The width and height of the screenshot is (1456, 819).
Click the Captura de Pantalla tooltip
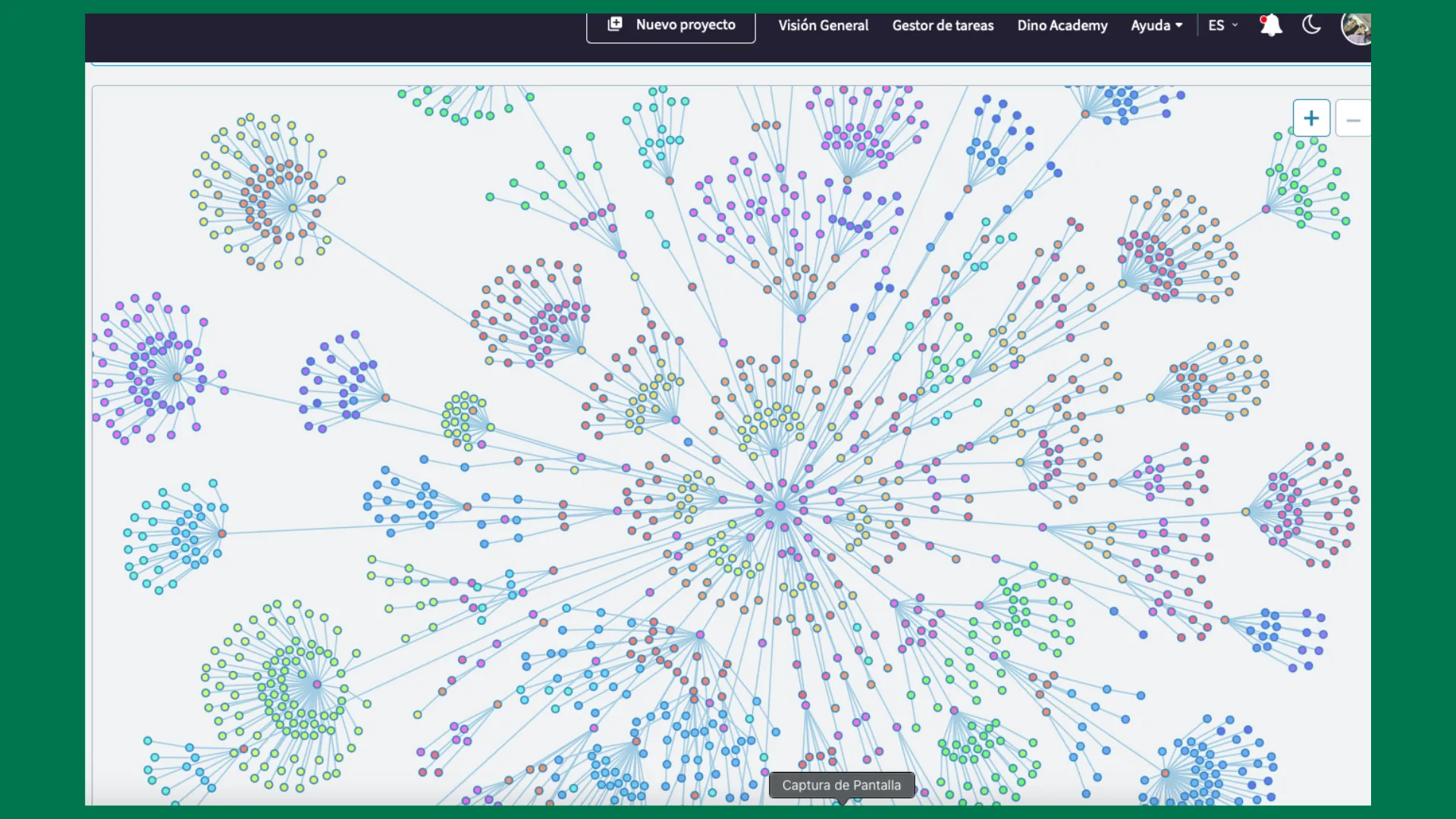click(841, 785)
